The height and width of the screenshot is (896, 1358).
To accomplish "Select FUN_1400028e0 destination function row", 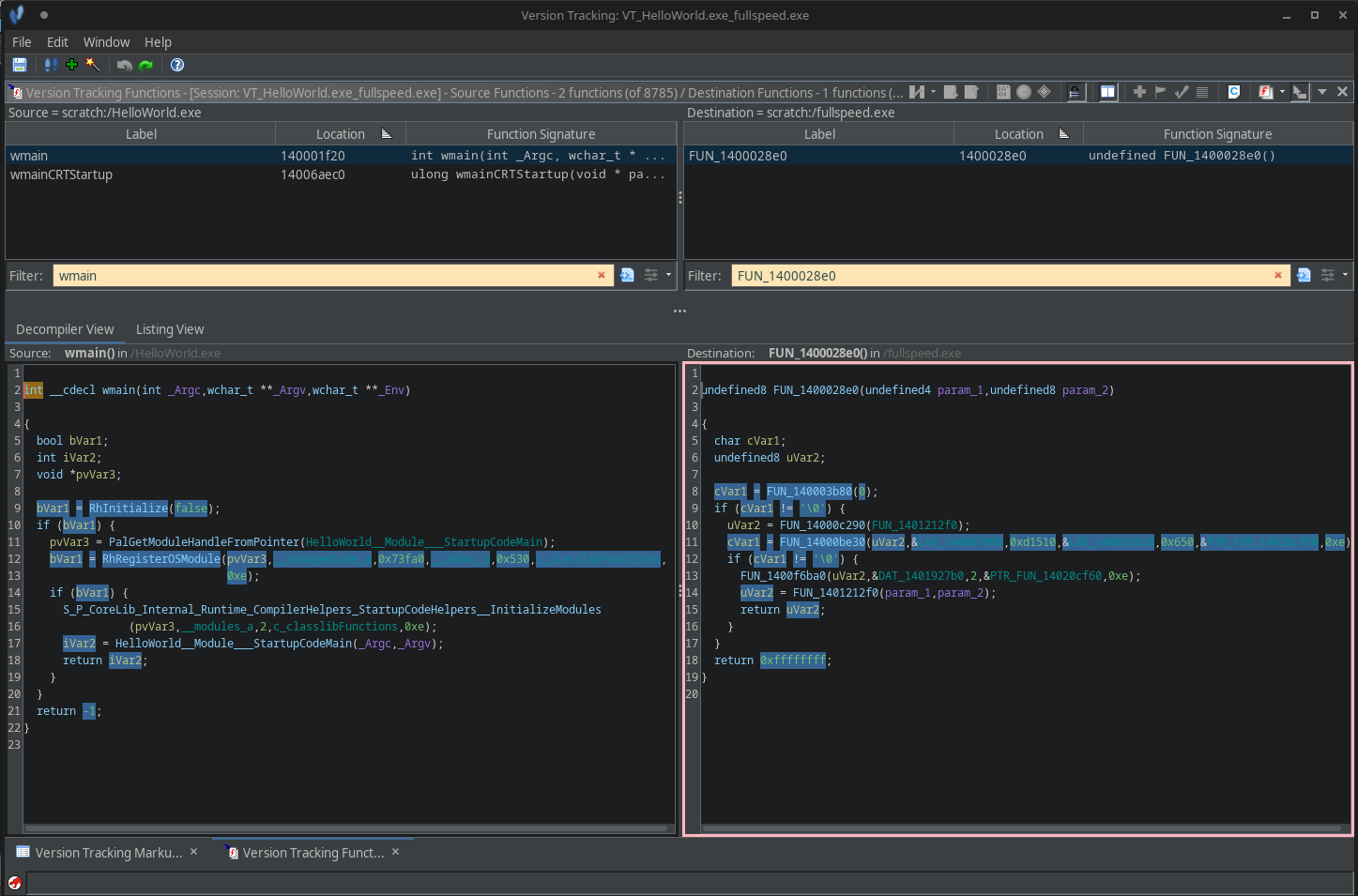I will pyautogui.click(x=1018, y=156).
